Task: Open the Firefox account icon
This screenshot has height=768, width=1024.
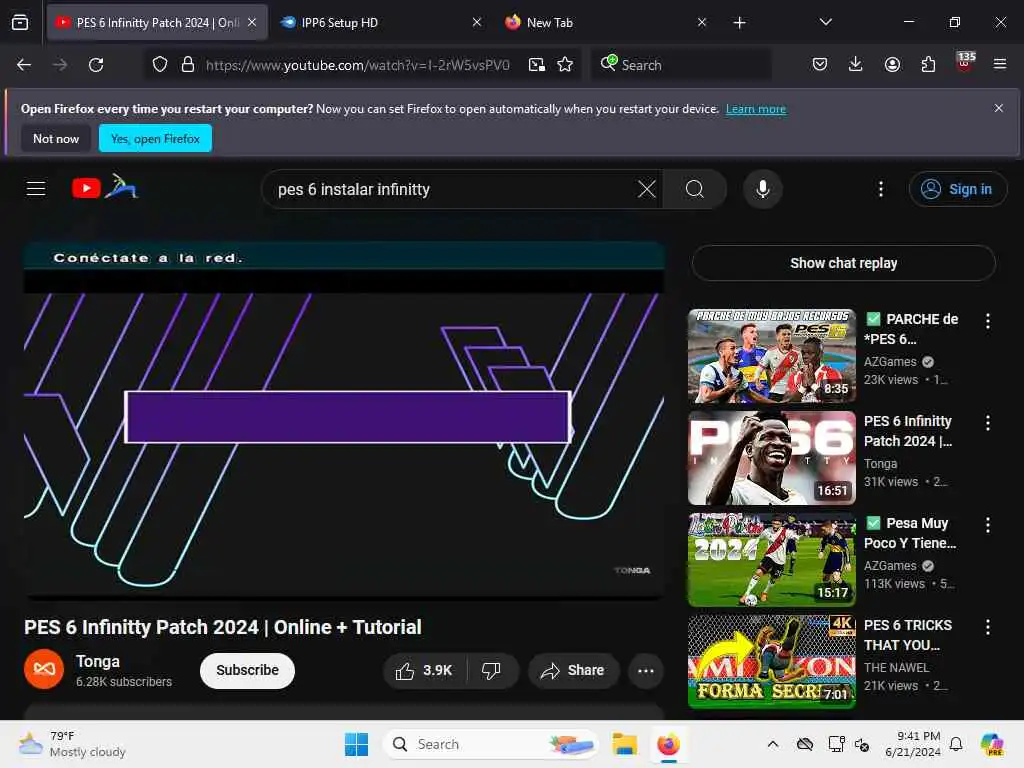Action: tap(892, 64)
